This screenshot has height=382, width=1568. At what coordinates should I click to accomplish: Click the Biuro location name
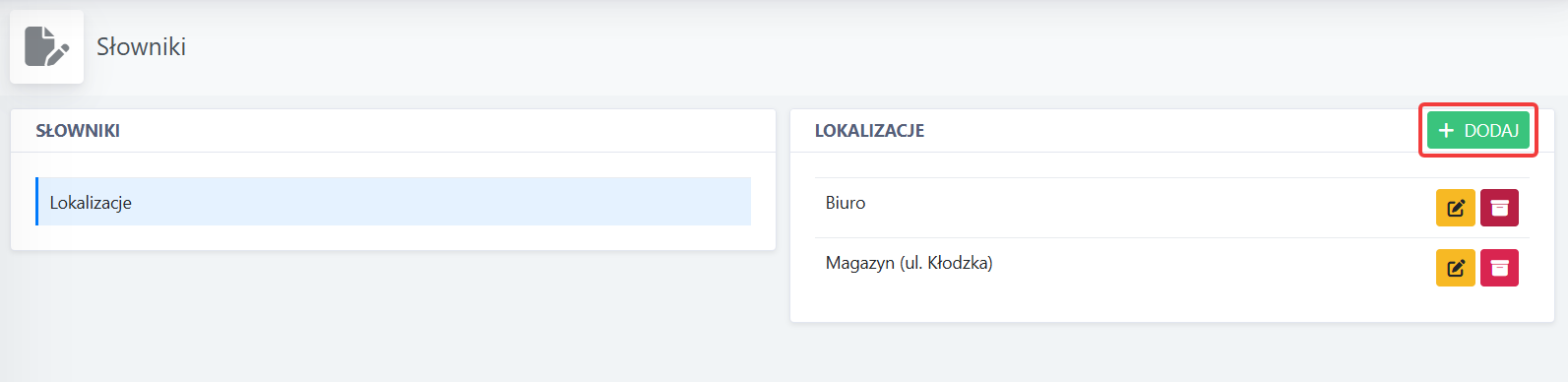click(846, 203)
